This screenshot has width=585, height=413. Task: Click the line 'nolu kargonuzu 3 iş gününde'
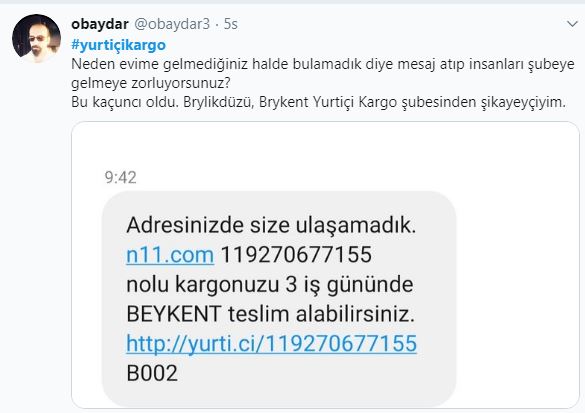point(270,285)
